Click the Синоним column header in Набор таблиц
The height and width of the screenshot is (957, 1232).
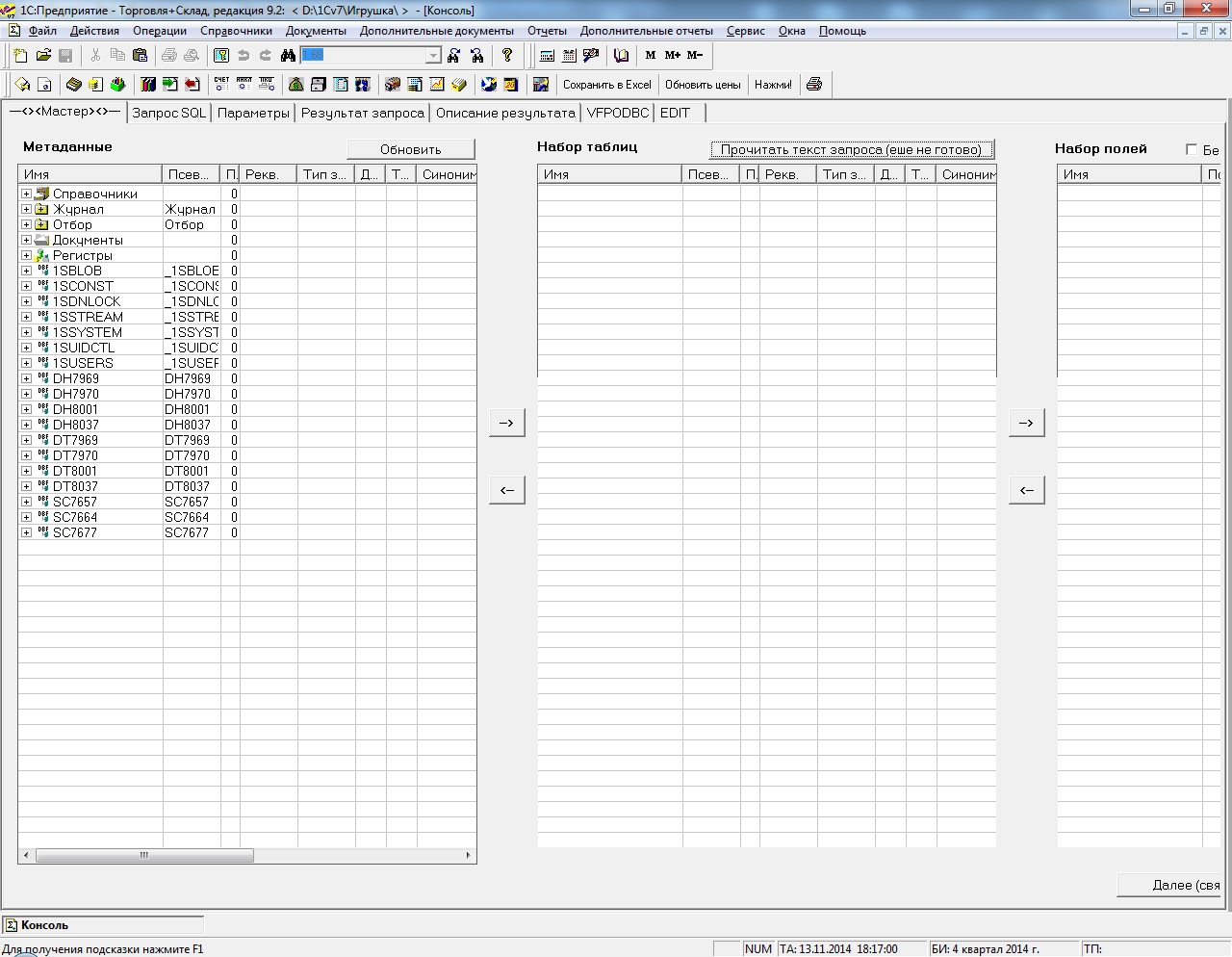[967, 174]
